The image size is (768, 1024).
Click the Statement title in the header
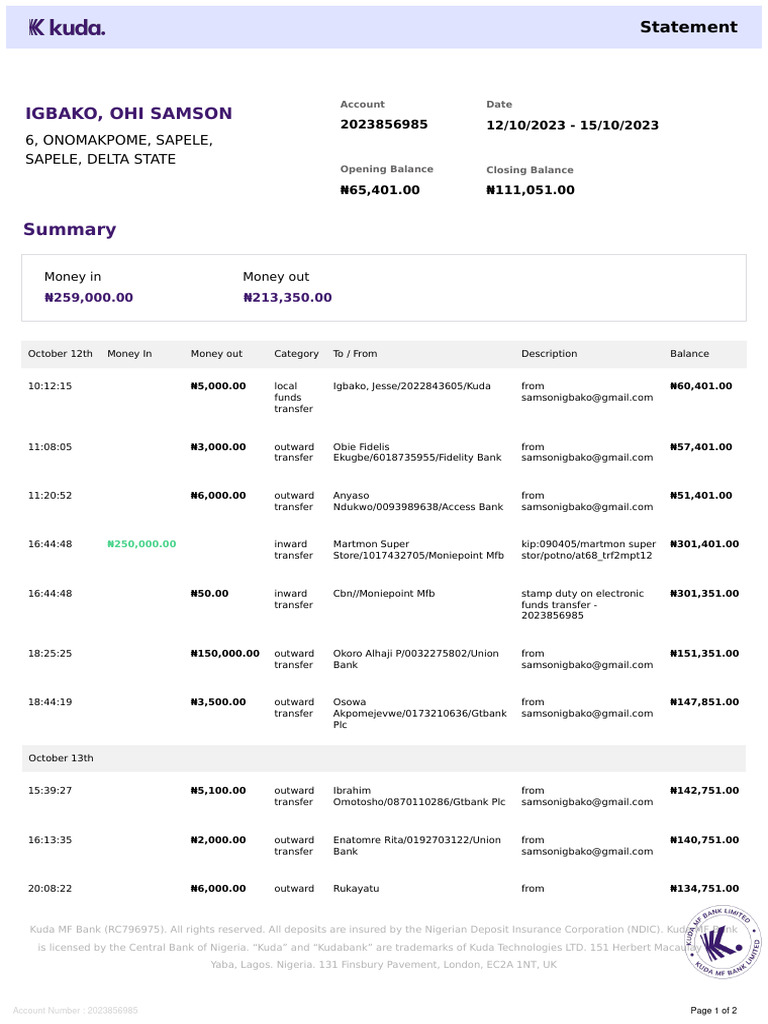(x=688, y=27)
